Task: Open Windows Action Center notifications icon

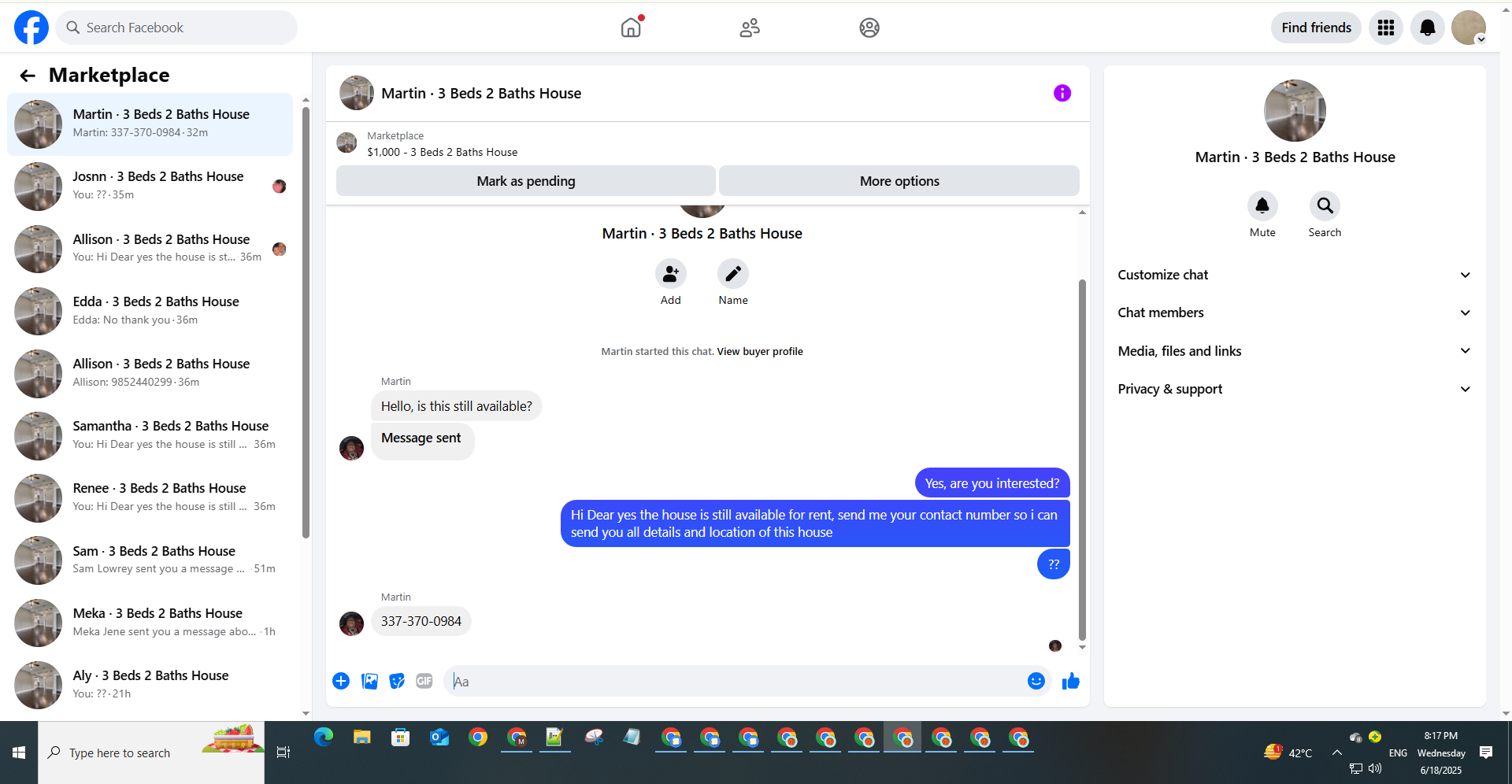Action: point(1486,753)
